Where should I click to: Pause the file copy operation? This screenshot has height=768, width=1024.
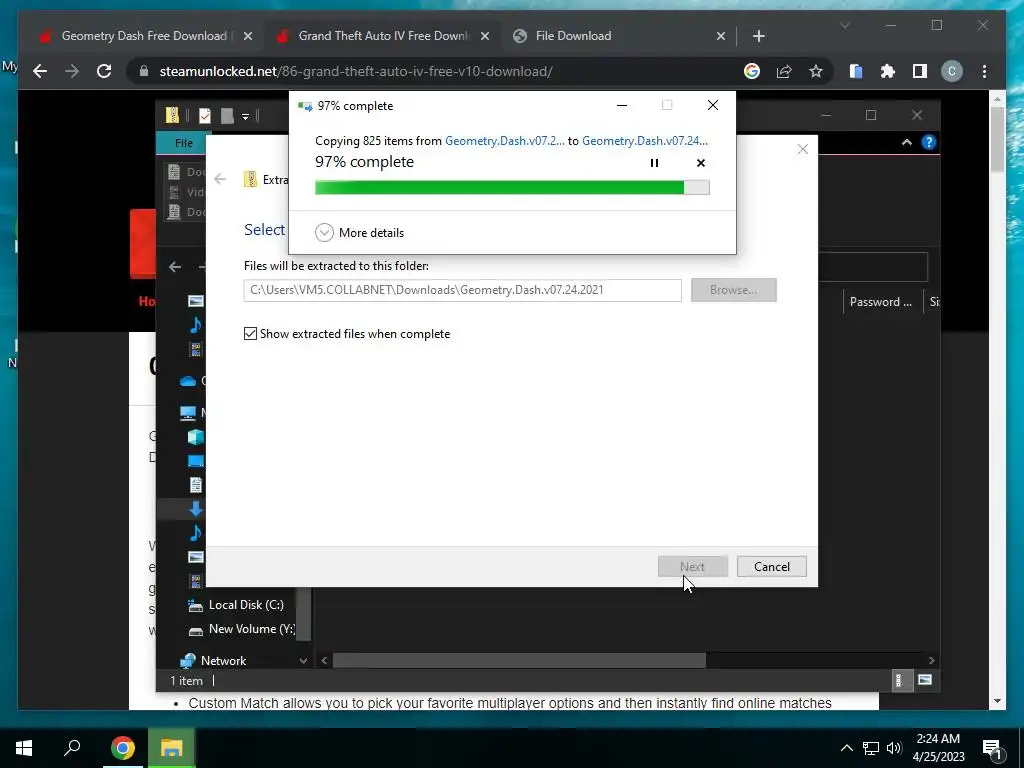[654, 163]
